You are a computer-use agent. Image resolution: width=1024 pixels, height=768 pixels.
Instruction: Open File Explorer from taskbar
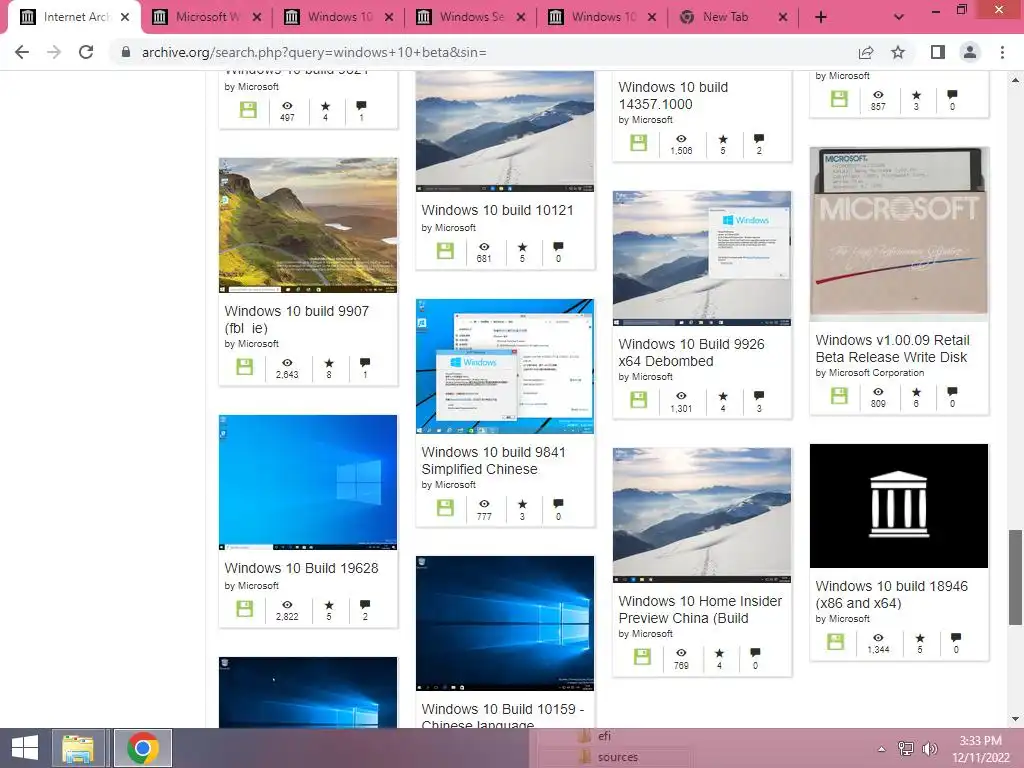pos(78,748)
